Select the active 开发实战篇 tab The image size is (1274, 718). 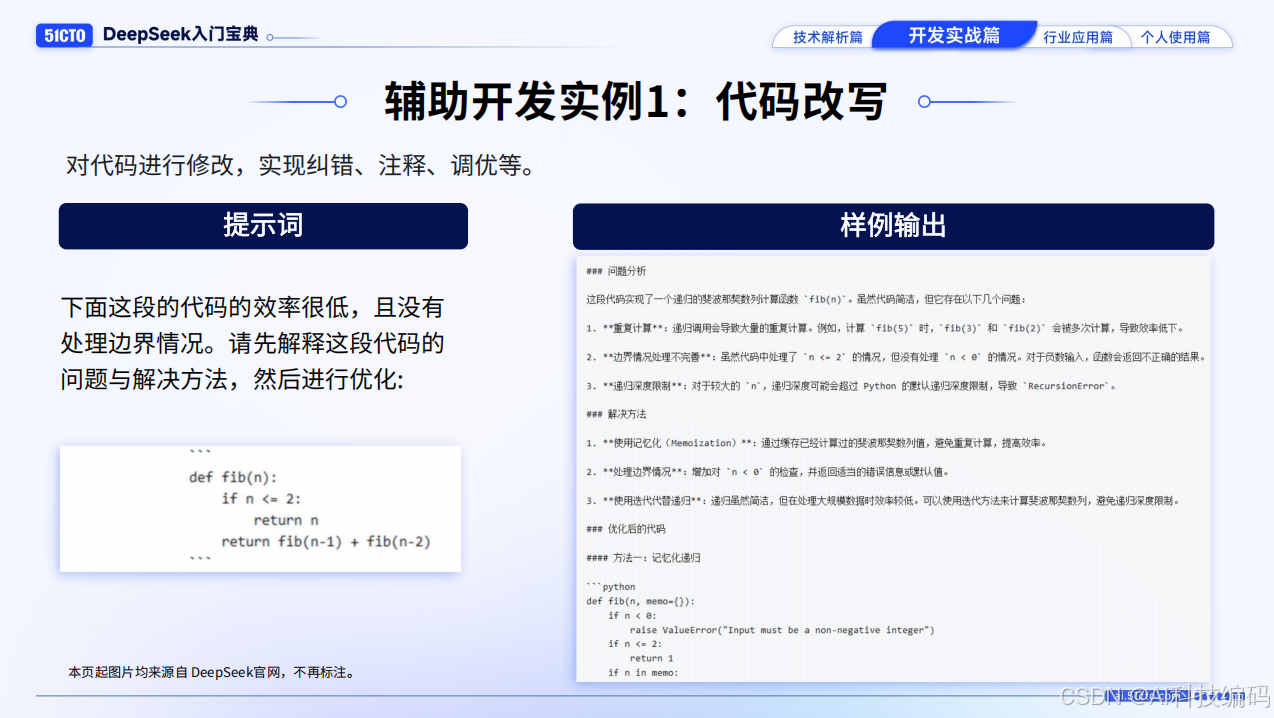(954, 33)
